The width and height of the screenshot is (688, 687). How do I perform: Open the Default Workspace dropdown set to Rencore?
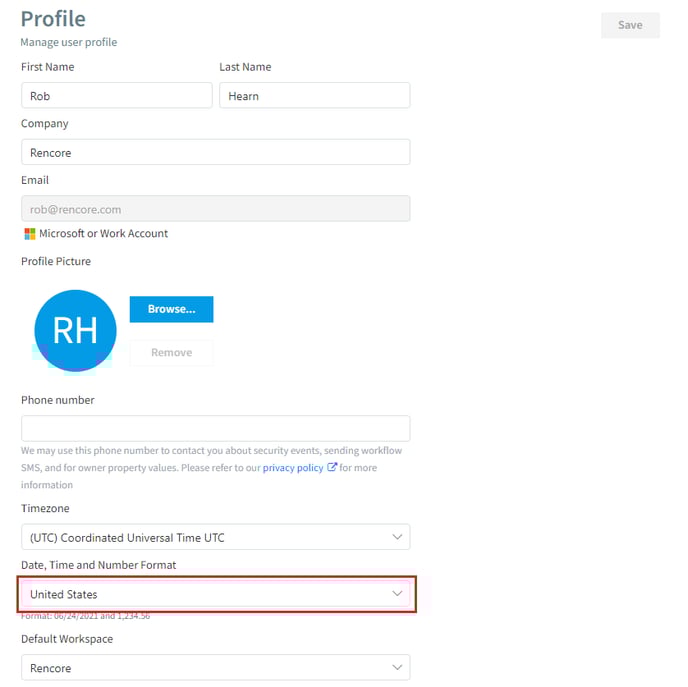coord(215,667)
